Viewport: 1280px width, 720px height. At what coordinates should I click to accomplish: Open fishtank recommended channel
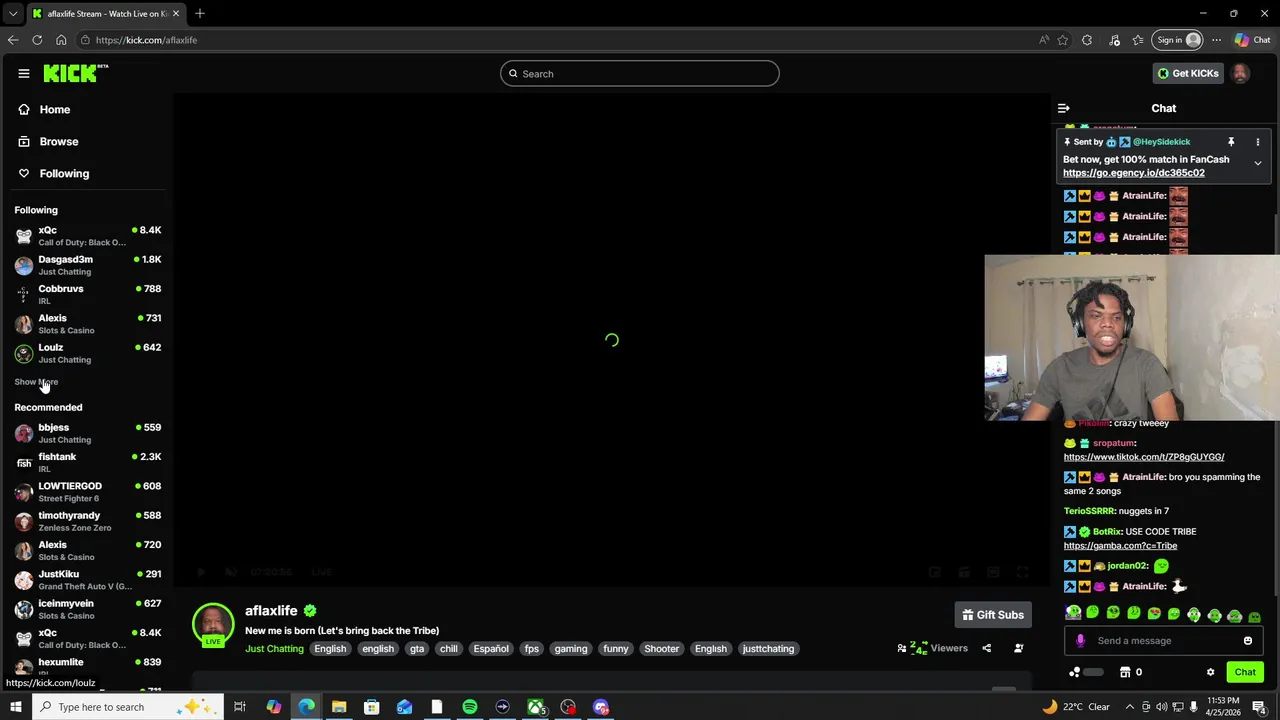[88, 462]
